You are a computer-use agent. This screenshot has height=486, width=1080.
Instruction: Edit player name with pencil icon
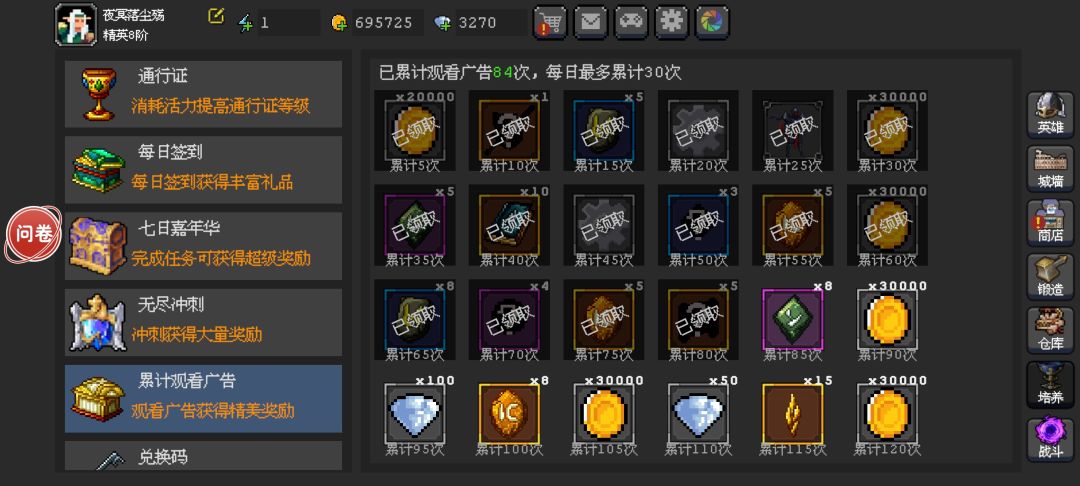tap(216, 16)
